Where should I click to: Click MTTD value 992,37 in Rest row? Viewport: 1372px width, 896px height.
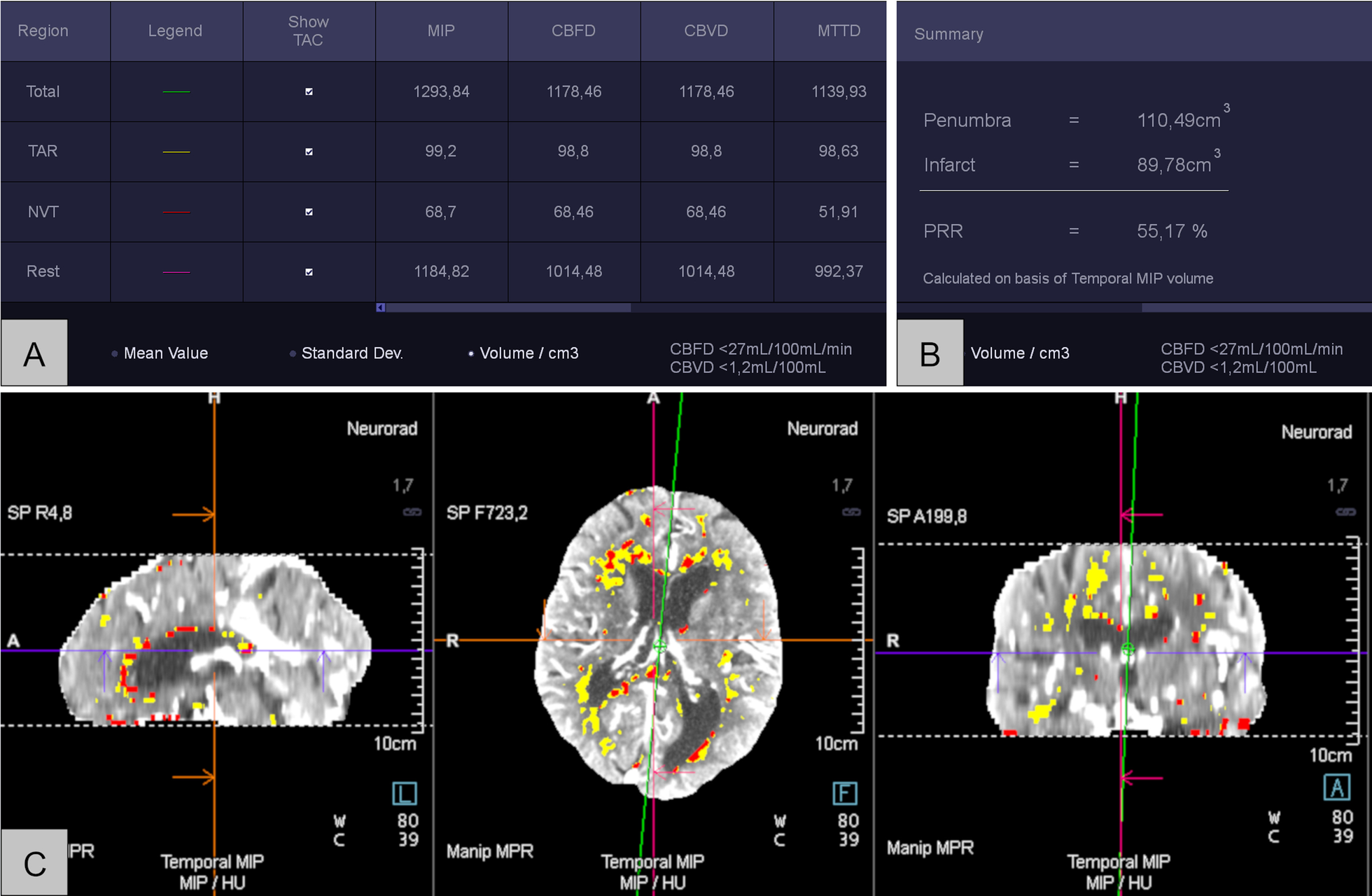click(839, 272)
